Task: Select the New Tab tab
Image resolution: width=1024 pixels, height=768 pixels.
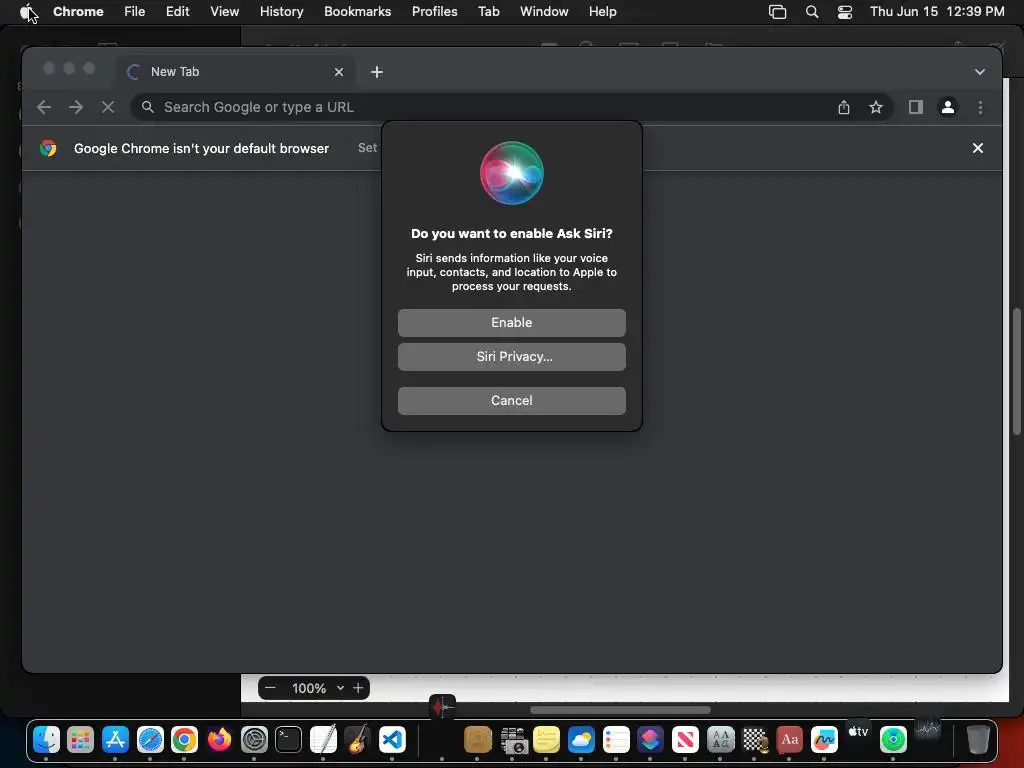Action: [x=236, y=72]
